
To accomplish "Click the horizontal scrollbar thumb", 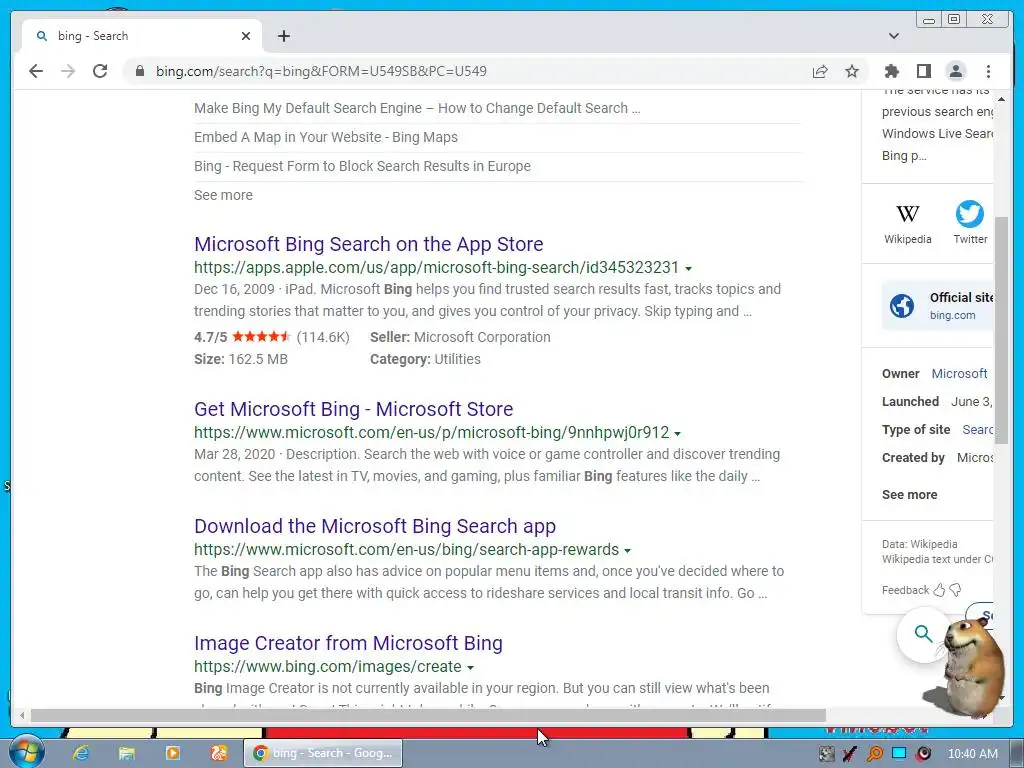I will pos(428,716).
